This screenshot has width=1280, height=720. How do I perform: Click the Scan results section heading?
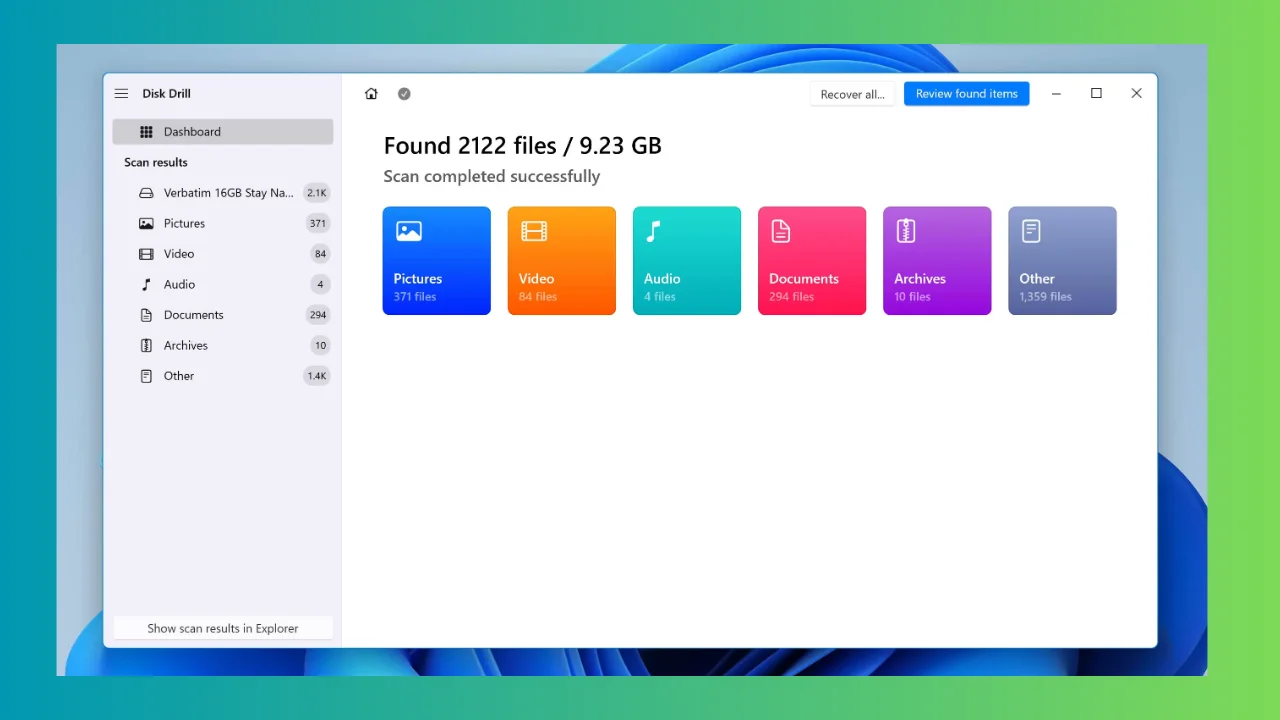pyautogui.click(x=156, y=162)
